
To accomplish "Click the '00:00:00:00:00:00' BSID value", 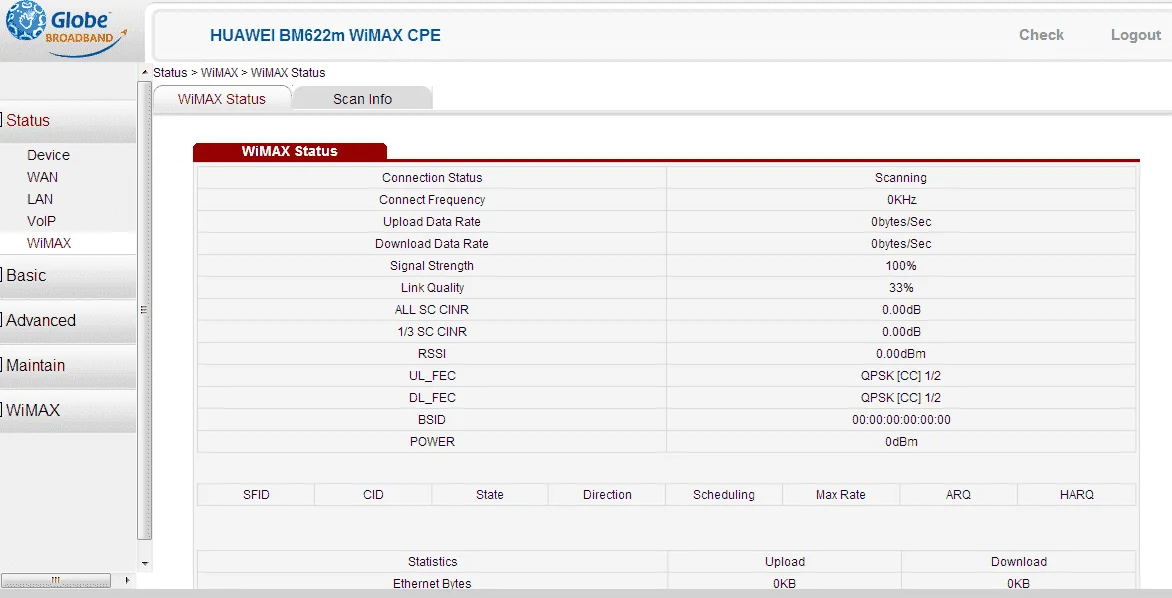I will [901, 420].
